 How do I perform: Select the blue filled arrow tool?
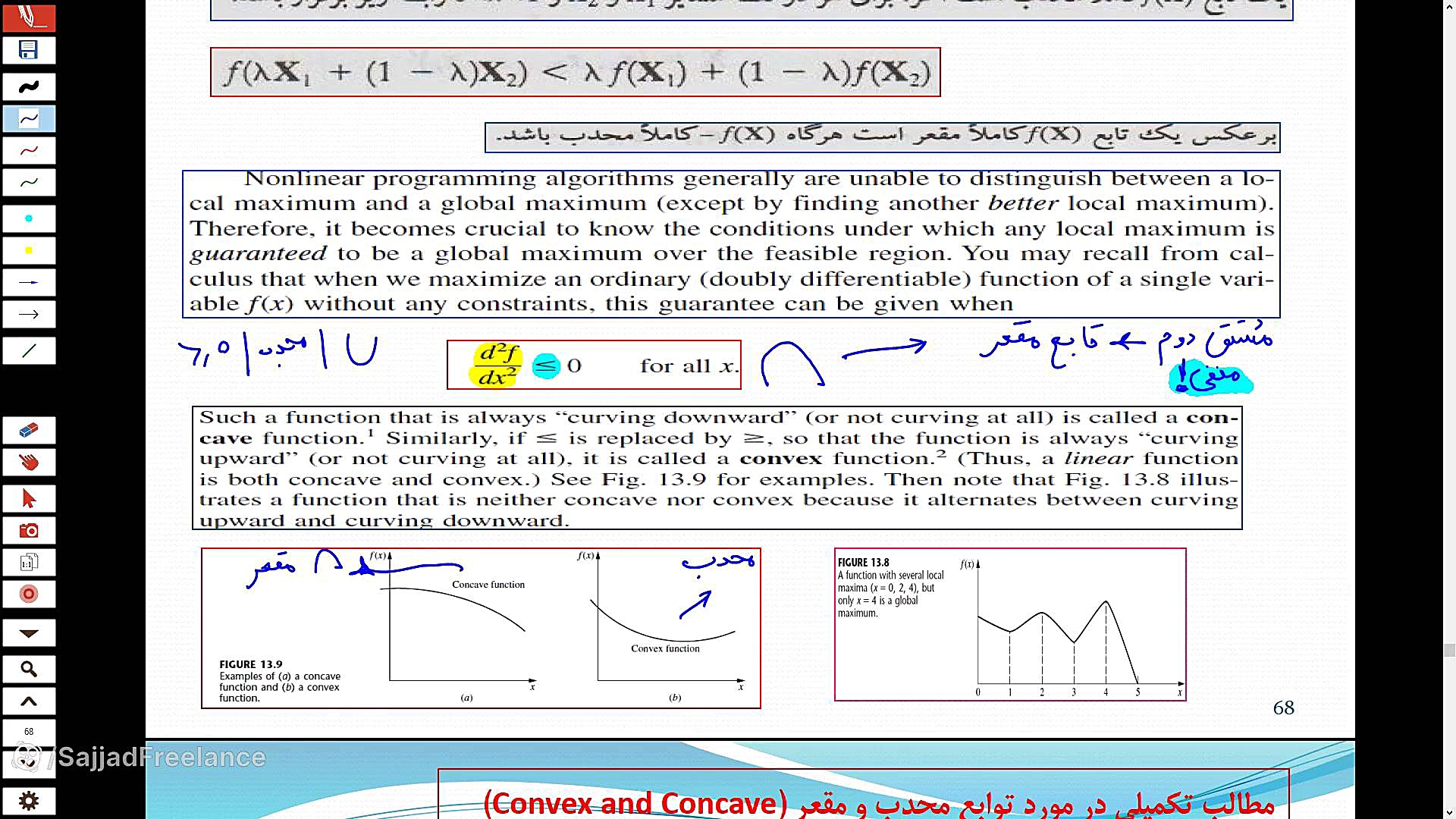pyautogui.click(x=29, y=282)
